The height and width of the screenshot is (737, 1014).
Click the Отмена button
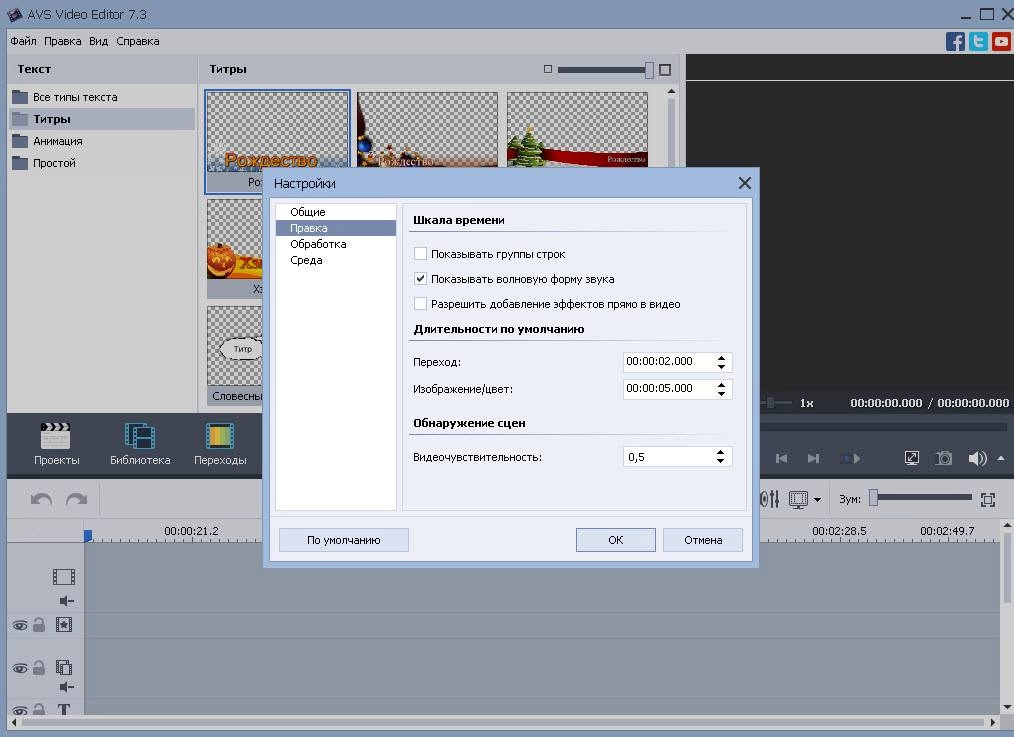coord(703,540)
